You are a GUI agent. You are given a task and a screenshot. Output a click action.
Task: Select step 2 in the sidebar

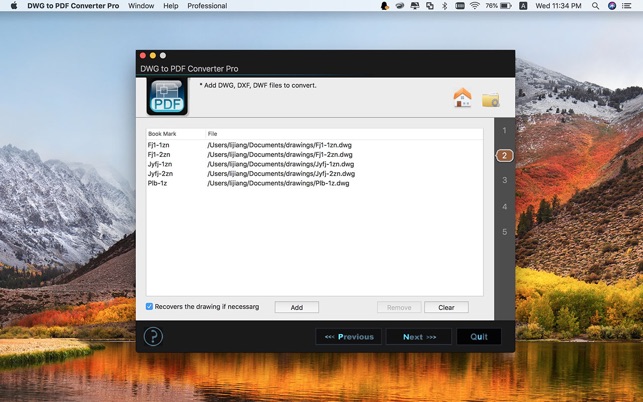(504, 155)
